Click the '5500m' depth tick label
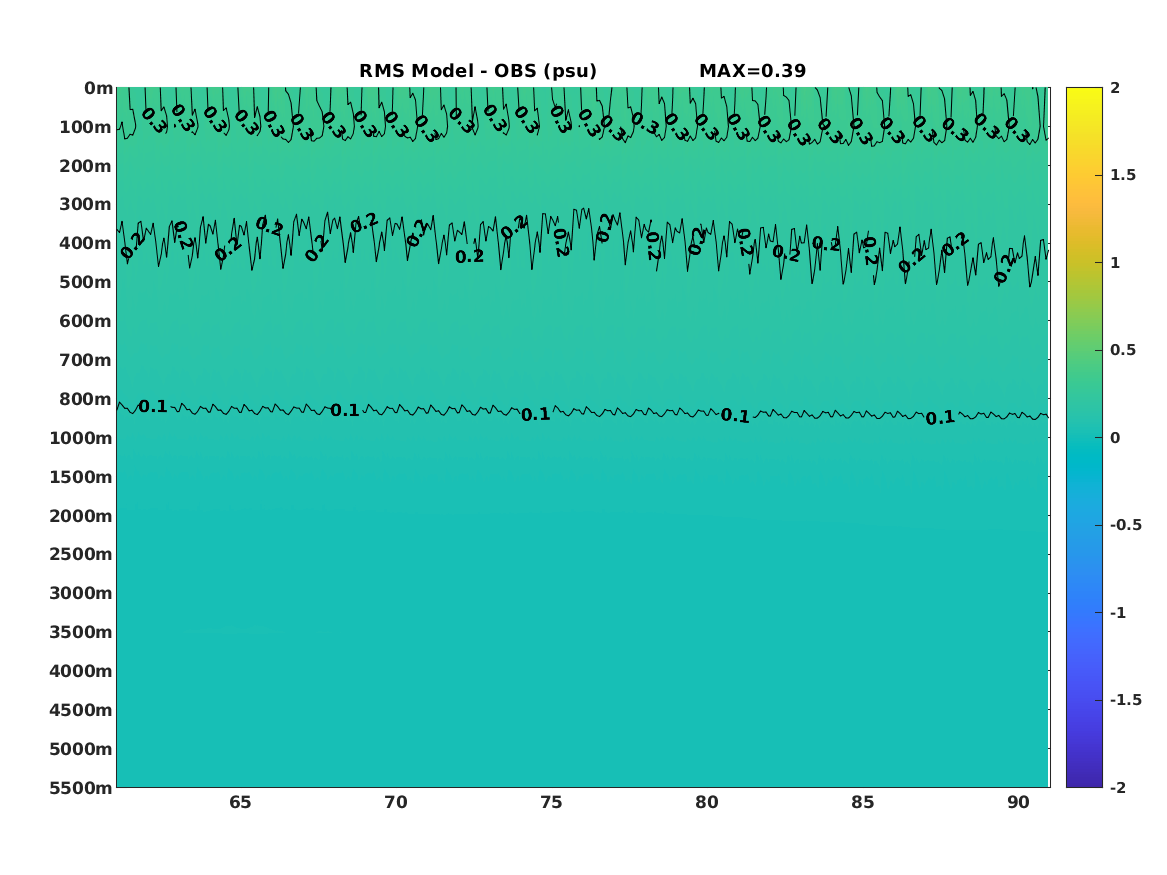Screen dimensions: 1167x875 81,788
